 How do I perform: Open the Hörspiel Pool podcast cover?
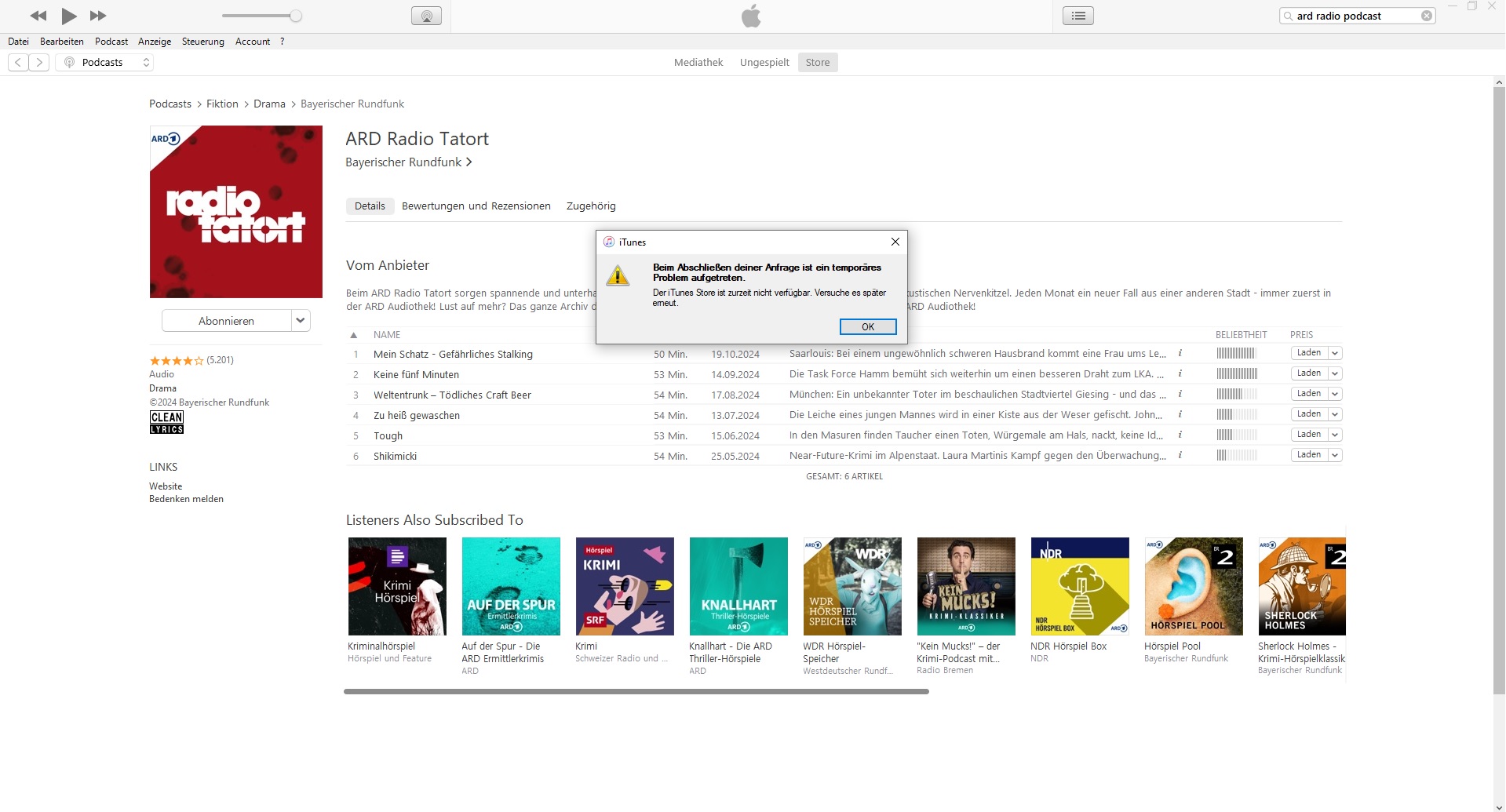[x=1194, y=586]
